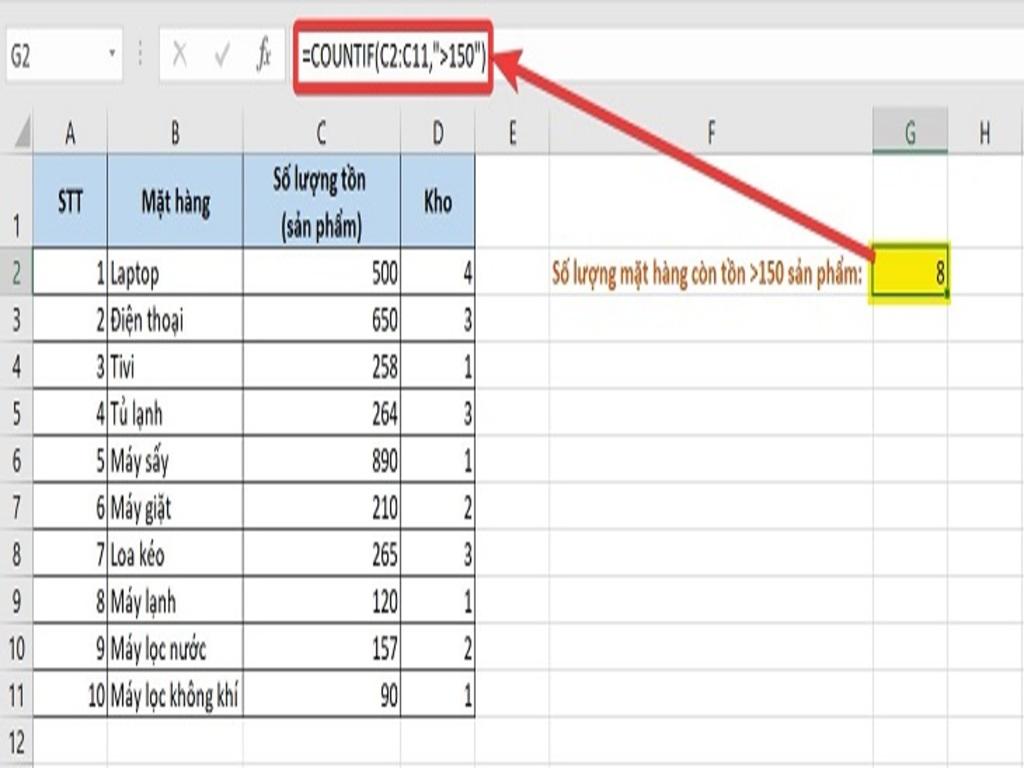
Task: Select the cell with value 890
Action: coord(320,461)
